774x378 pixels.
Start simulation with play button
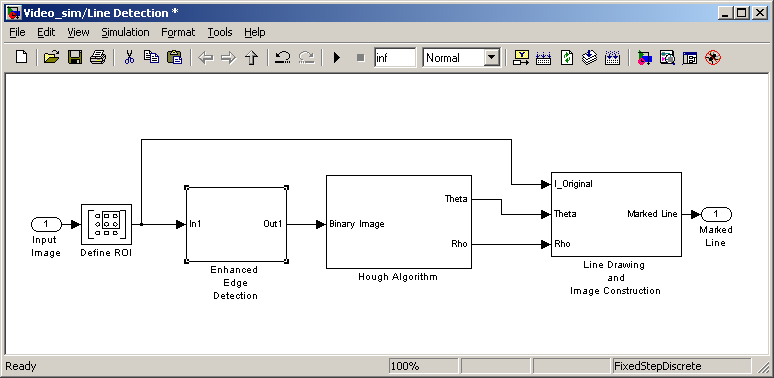[337, 58]
